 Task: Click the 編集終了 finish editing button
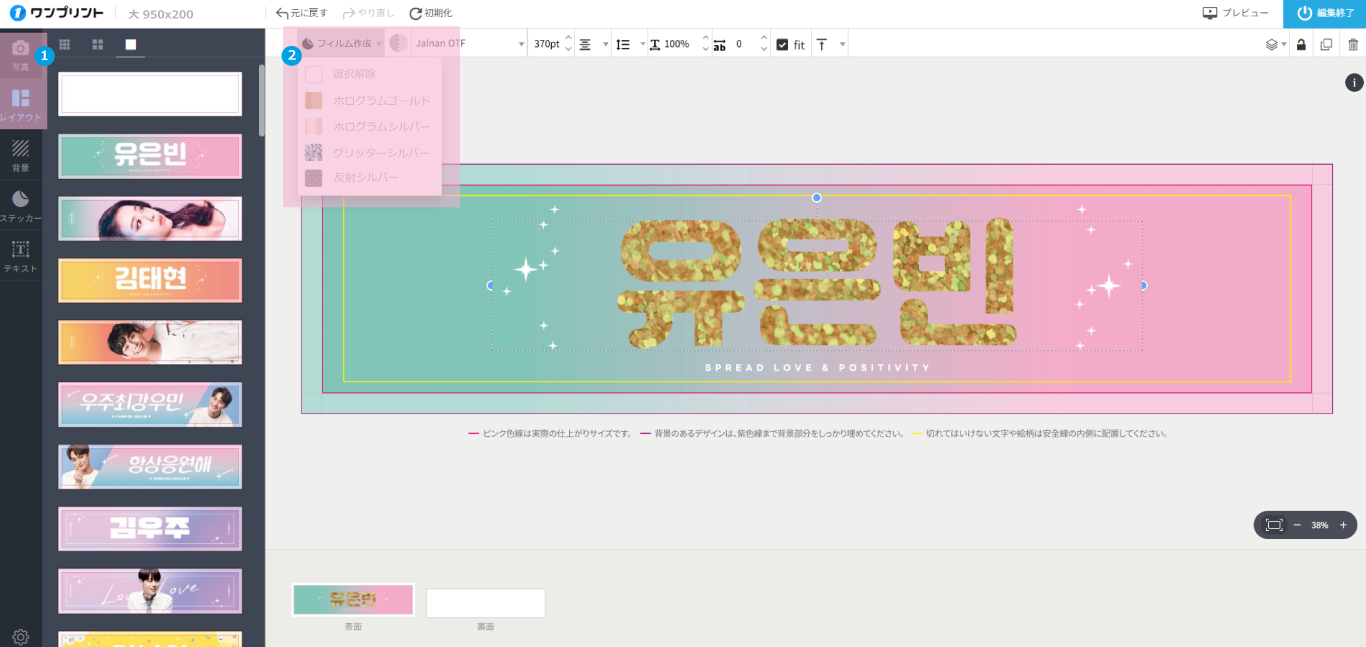[1325, 13]
